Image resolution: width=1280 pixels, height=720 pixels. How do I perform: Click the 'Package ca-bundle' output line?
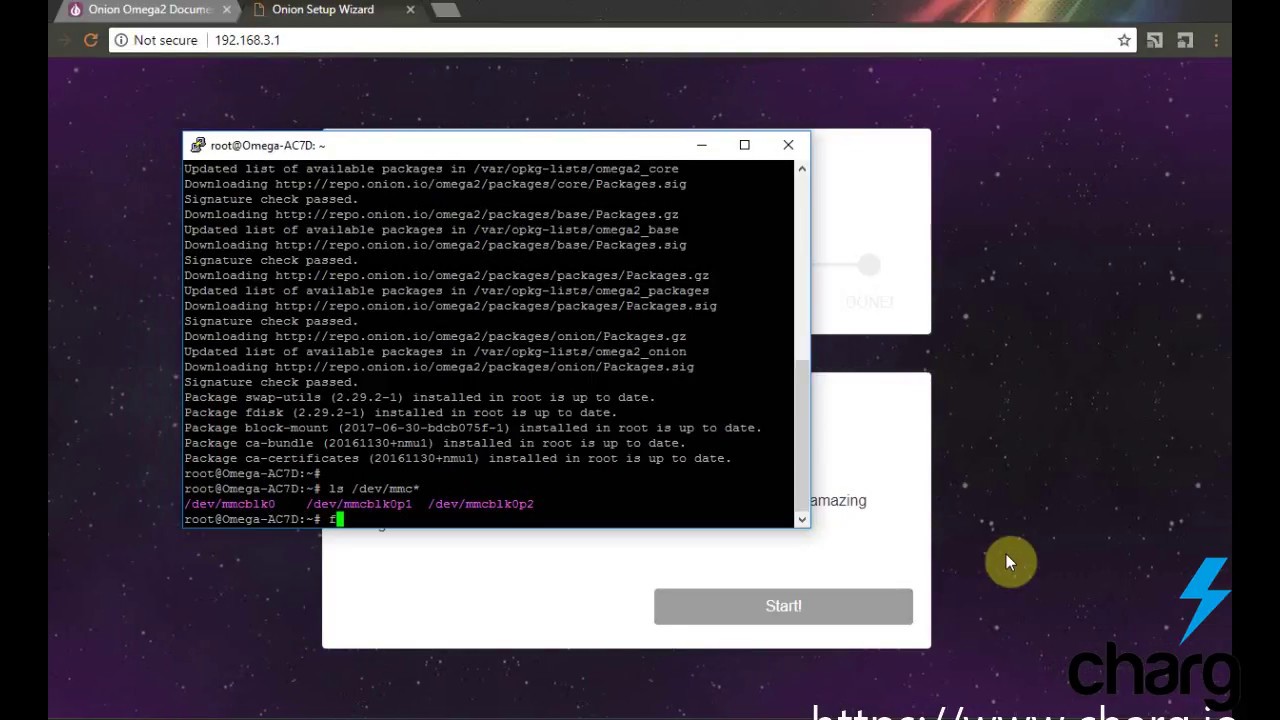click(435, 443)
